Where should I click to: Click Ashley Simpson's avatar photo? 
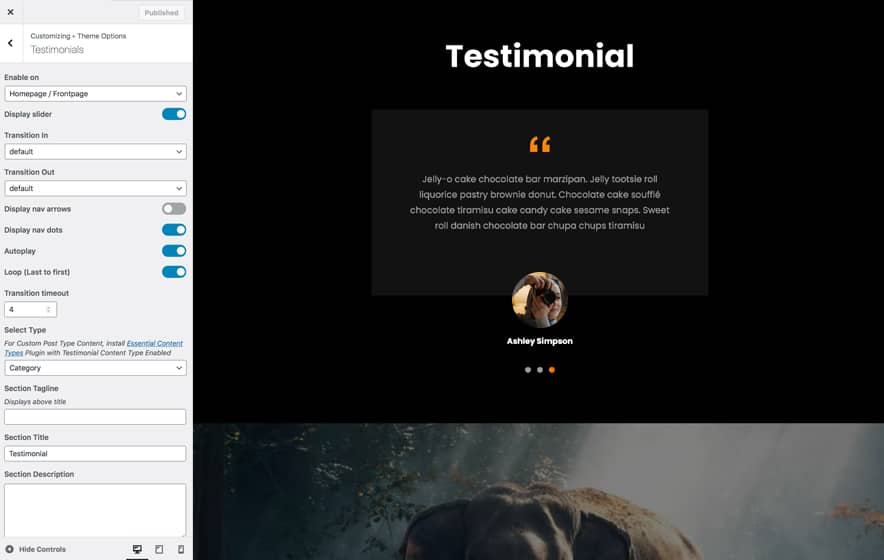tap(540, 300)
